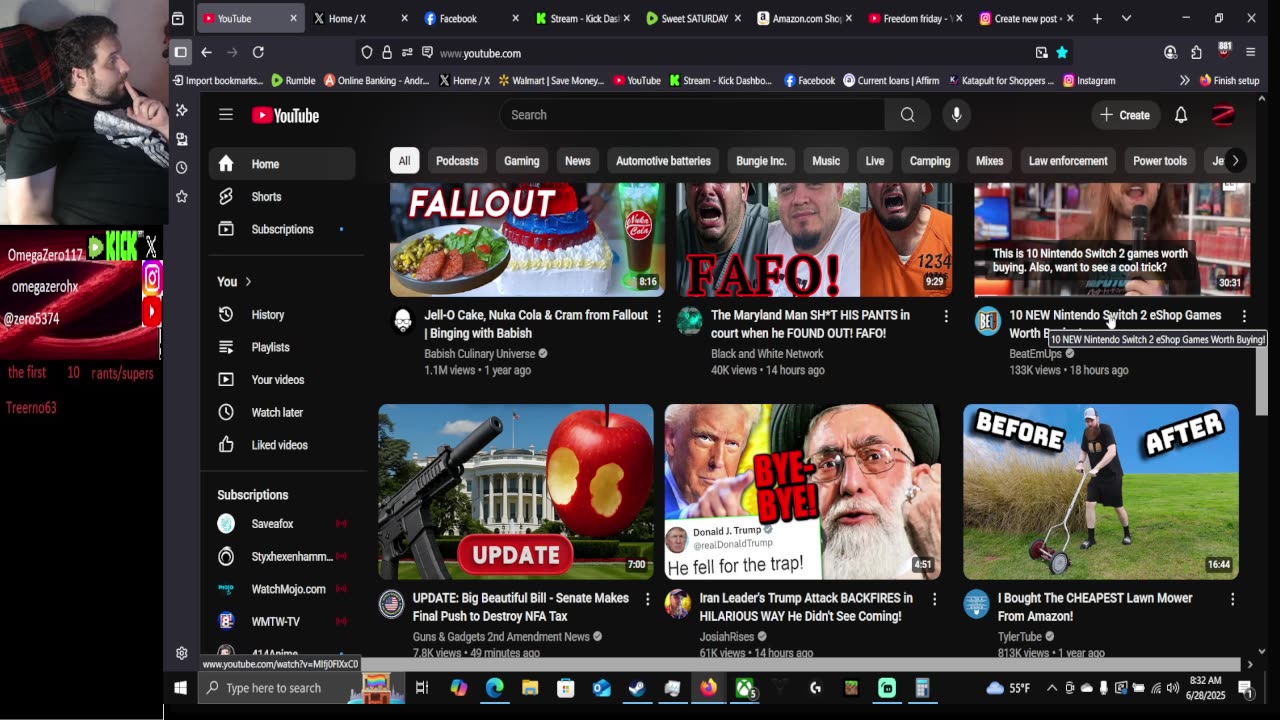Open YouTube notifications bell
The height and width of the screenshot is (720, 1280).
pos(1181,115)
